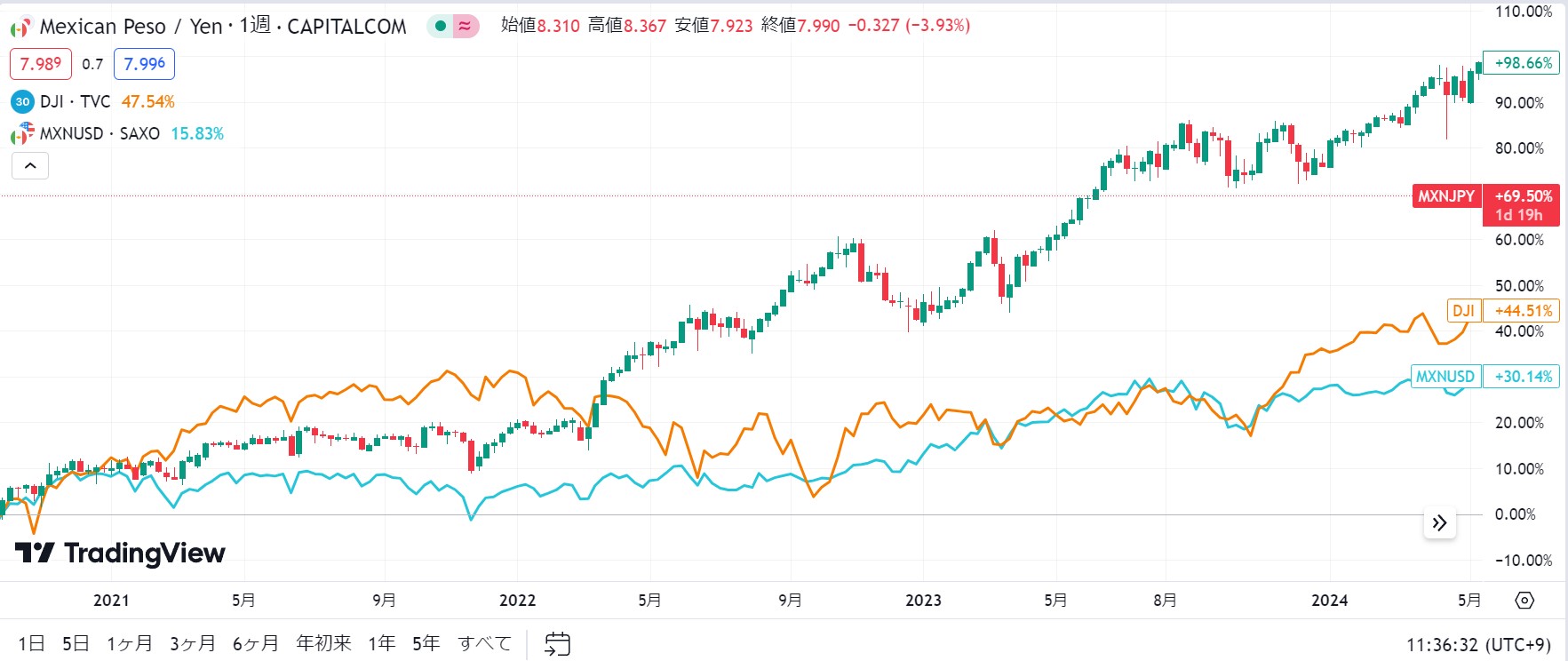Click the green +98.66% scale label
Screen dimensions: 1568x661
click(x=1523, y=63)
